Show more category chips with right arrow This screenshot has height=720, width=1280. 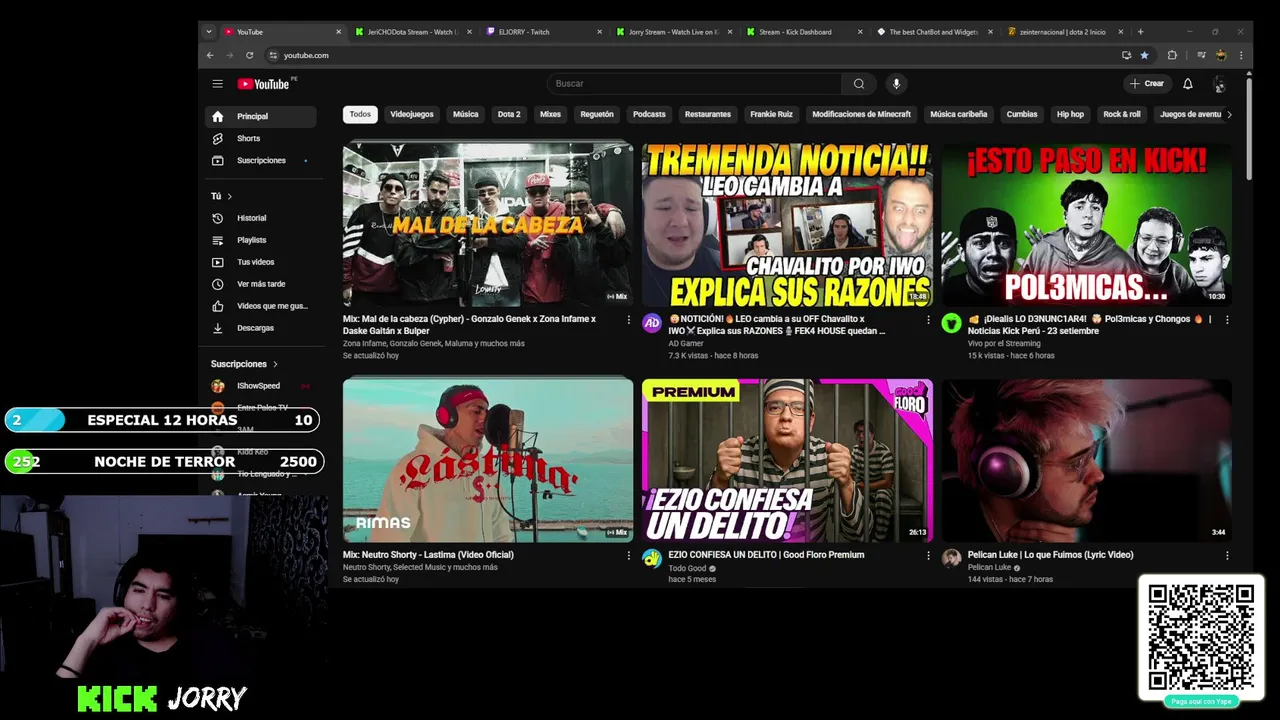click(1229, 114)
